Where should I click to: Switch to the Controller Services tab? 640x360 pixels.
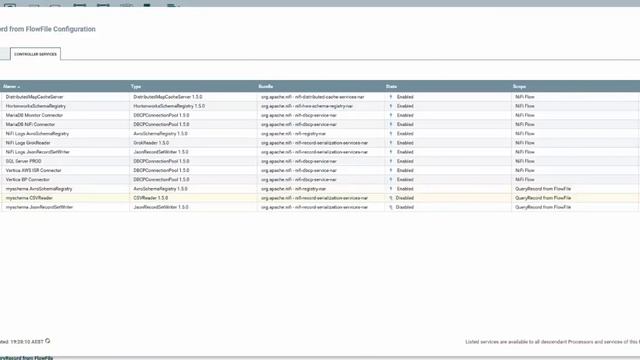[x=36, y=54]
